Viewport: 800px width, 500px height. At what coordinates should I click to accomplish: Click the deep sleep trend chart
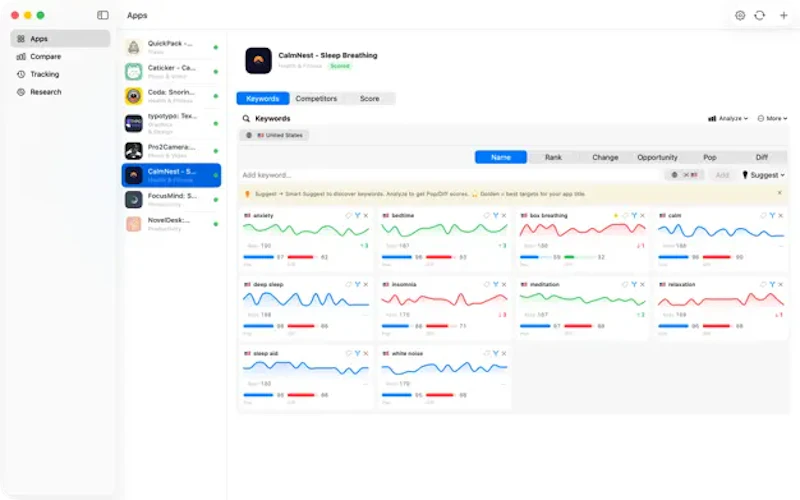306,299
